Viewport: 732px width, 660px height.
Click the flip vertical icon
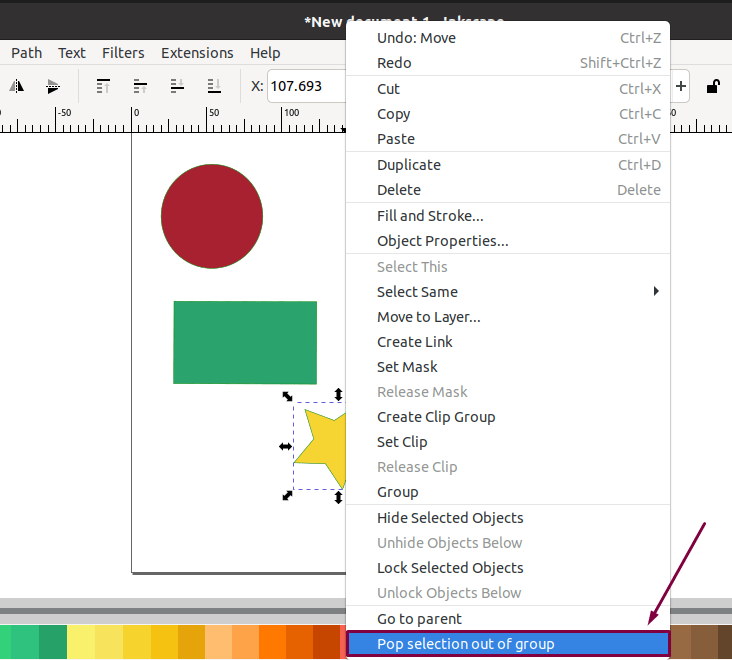(x=53, y=86)
